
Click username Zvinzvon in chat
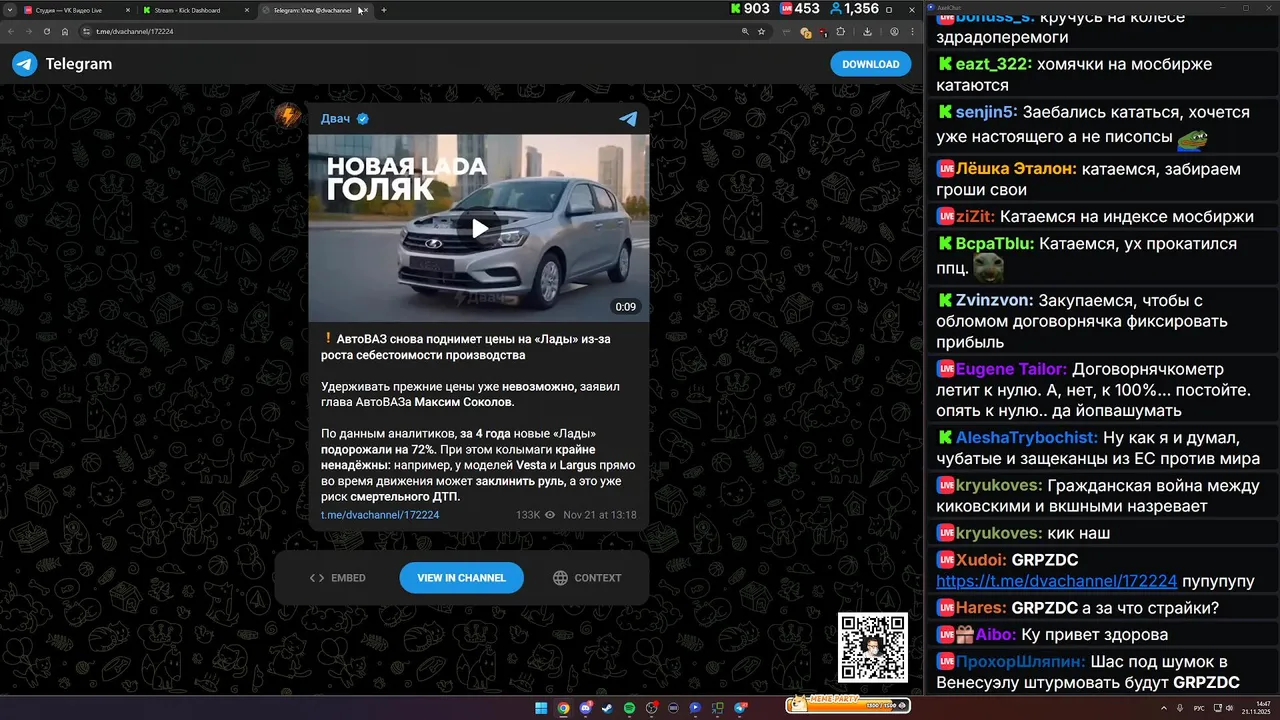tap(995, 301)
